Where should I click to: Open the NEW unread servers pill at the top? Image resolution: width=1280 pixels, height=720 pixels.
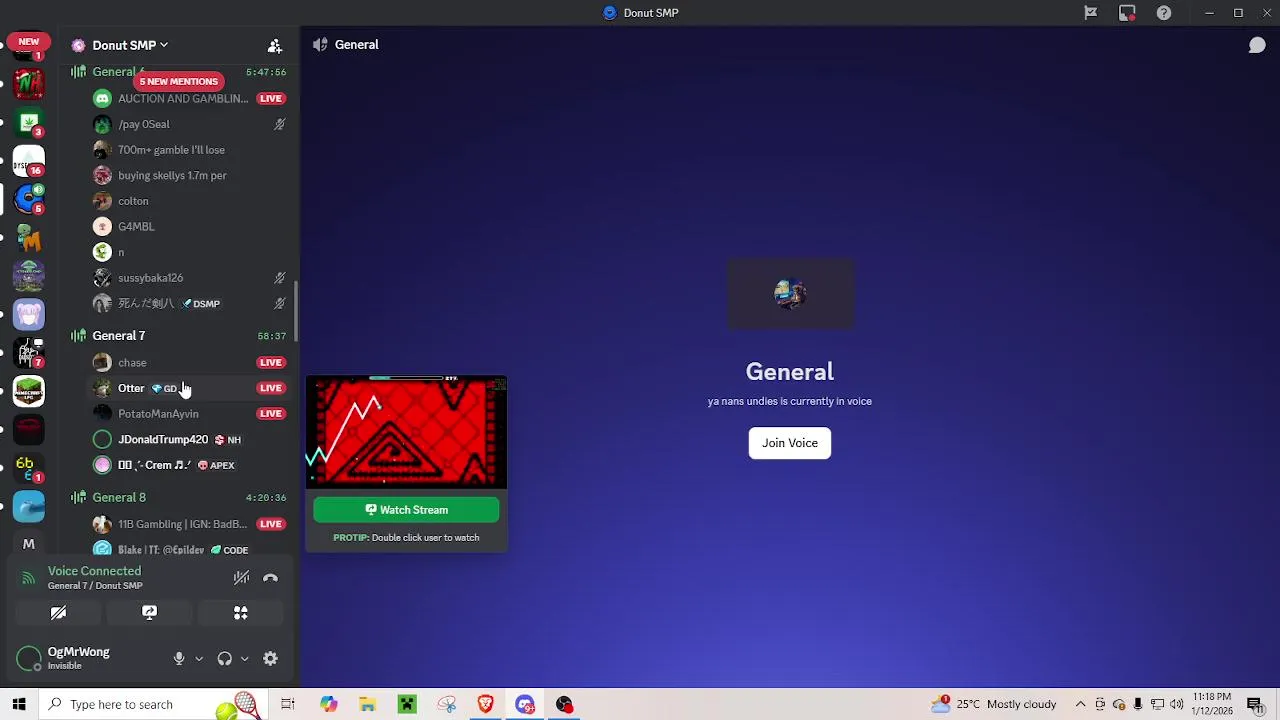tap(28, 42)
